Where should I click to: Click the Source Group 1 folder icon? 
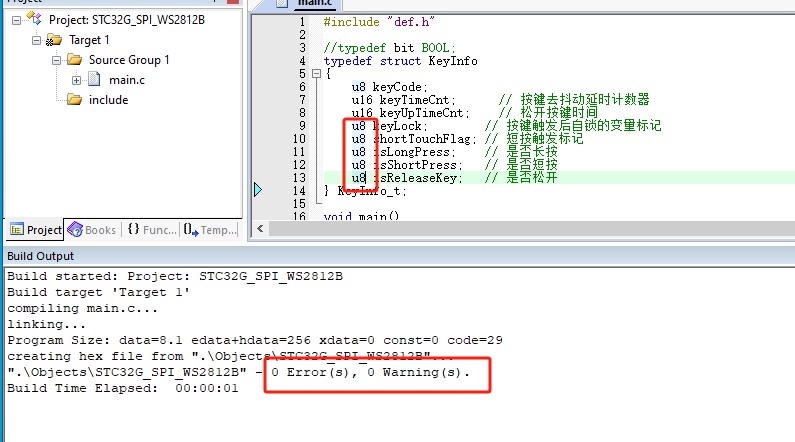[74, 60]
